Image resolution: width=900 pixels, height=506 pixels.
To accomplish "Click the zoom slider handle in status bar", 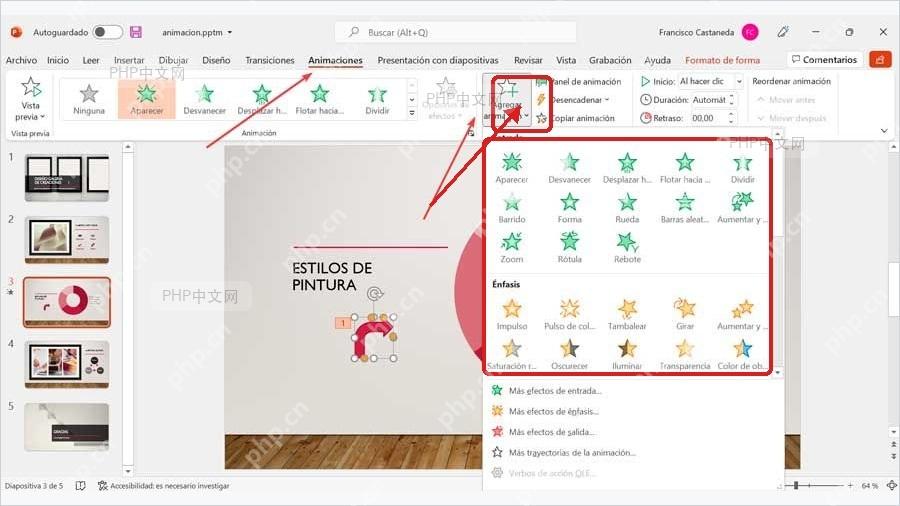I will tap(796, 485).
